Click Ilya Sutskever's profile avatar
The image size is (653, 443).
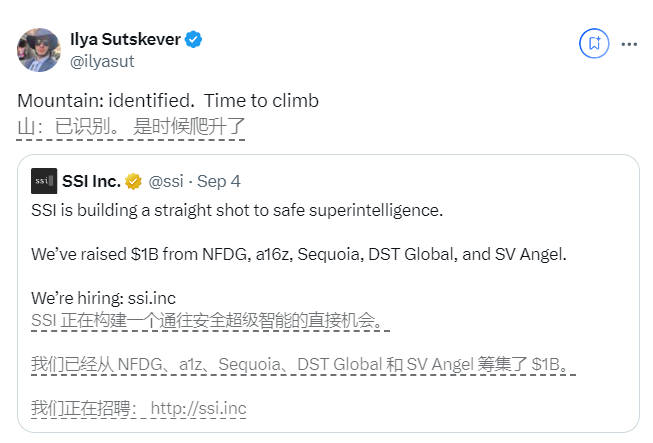(39, 50)
